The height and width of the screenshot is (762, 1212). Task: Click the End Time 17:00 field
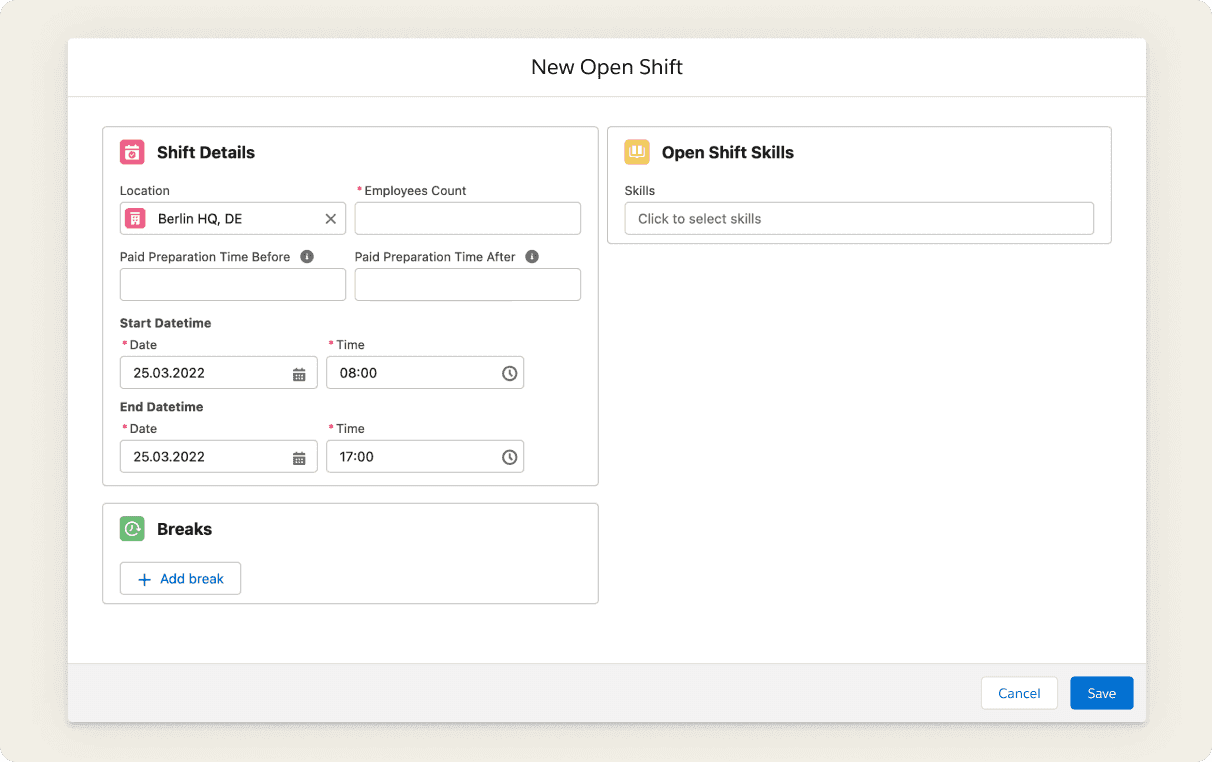(425, 457)
